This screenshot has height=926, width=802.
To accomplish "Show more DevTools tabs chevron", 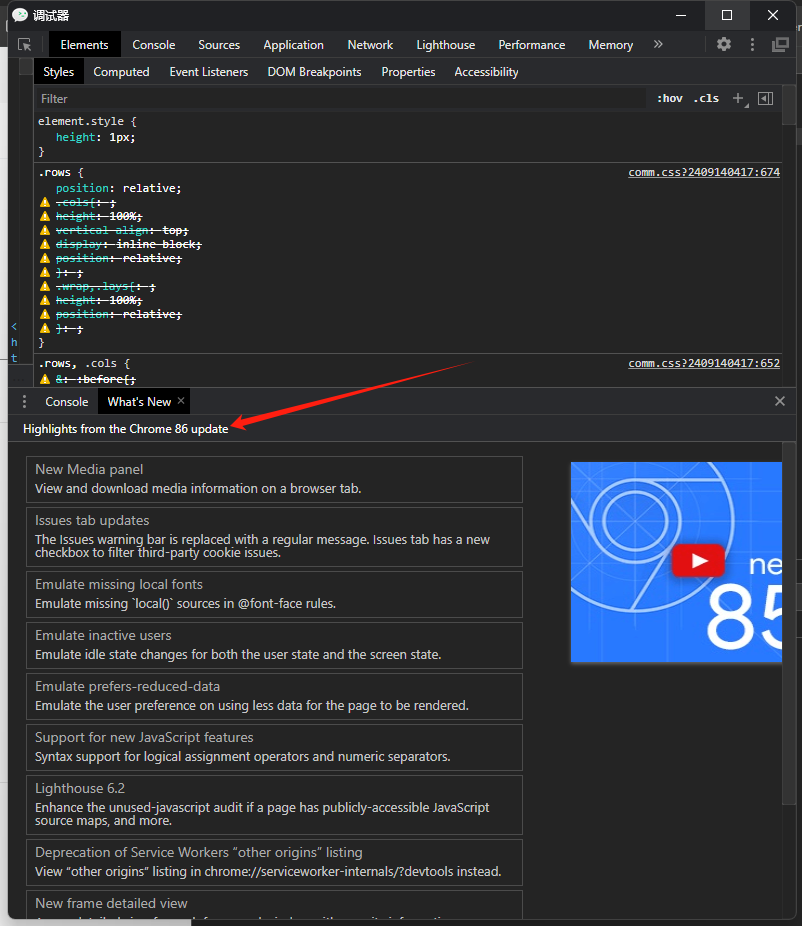I will point(658,44).
